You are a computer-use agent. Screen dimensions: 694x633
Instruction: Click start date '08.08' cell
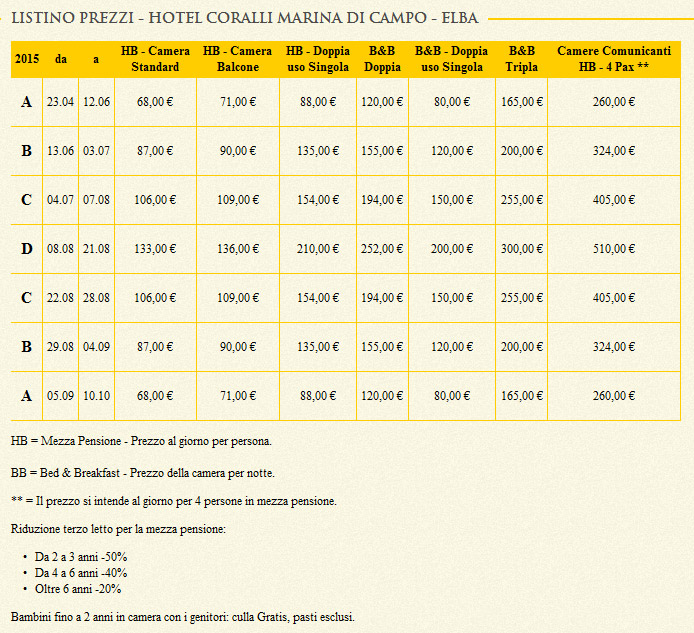(x=61, y=249)
